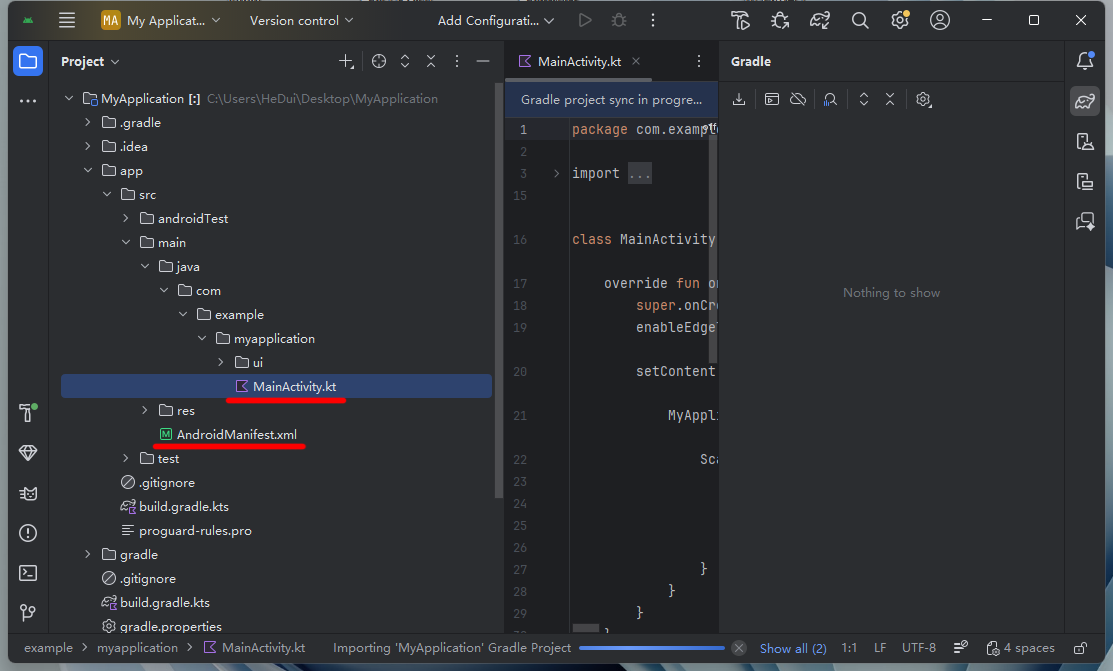Click myapplication in the breadcrumb bar
The height and width of the screenshot is (671, 1113).
click(137, 647)
